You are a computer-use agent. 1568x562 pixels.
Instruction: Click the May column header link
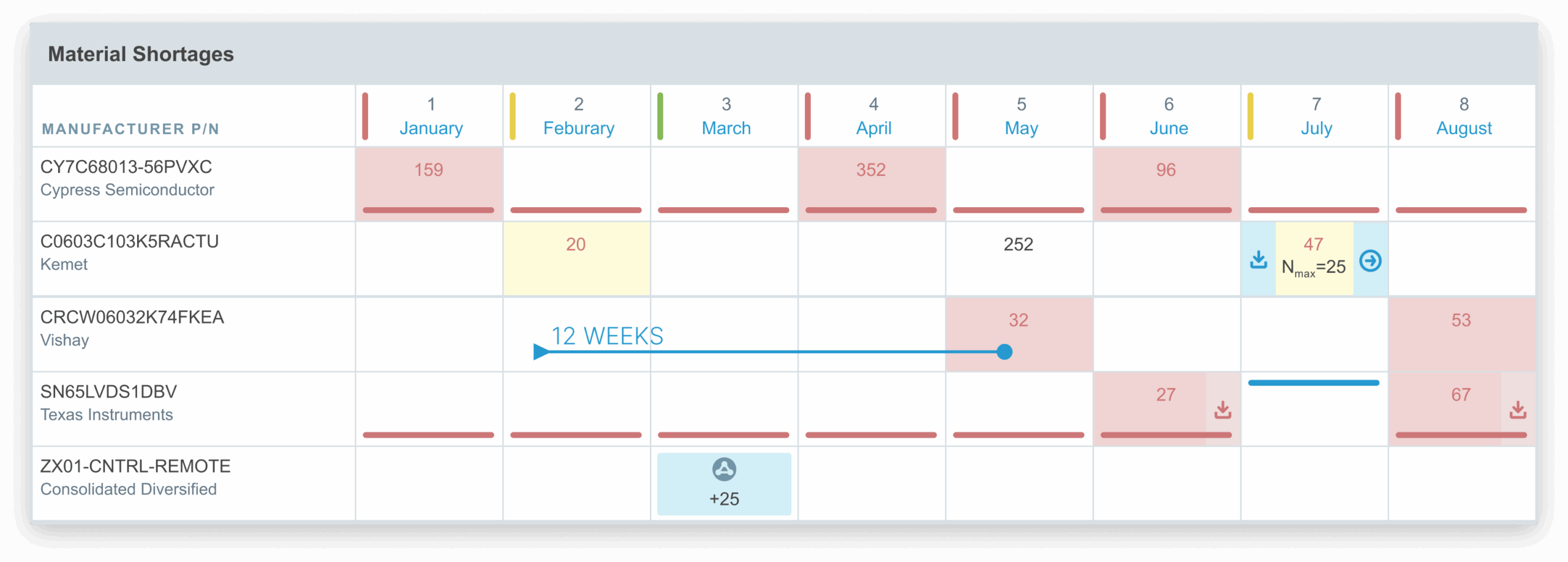coord(1021,128)
